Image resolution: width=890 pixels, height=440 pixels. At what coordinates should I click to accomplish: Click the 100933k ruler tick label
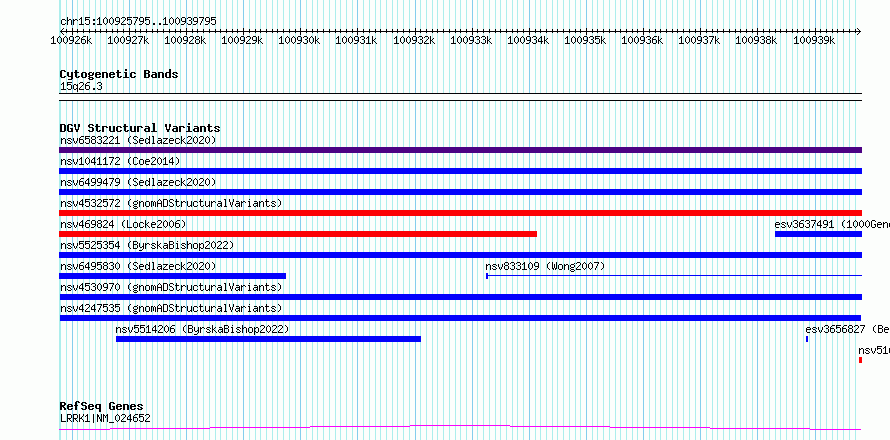(471, 40)
